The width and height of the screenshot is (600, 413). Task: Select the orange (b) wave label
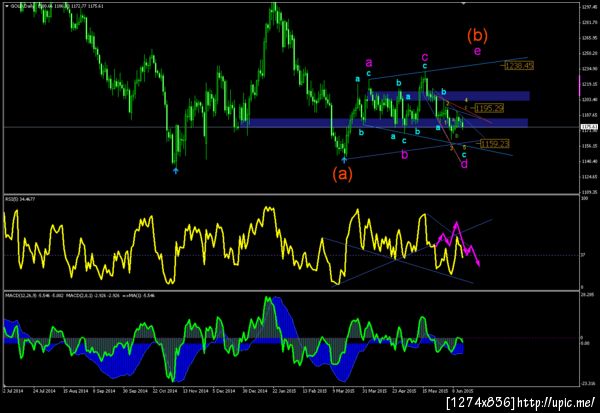[x=477, y=35]
